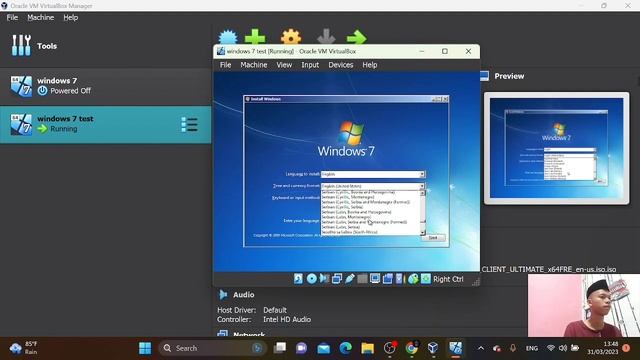Screen dimensions: 640x360
Task: Click the audio speaker status icon
Action: (324, 279)
